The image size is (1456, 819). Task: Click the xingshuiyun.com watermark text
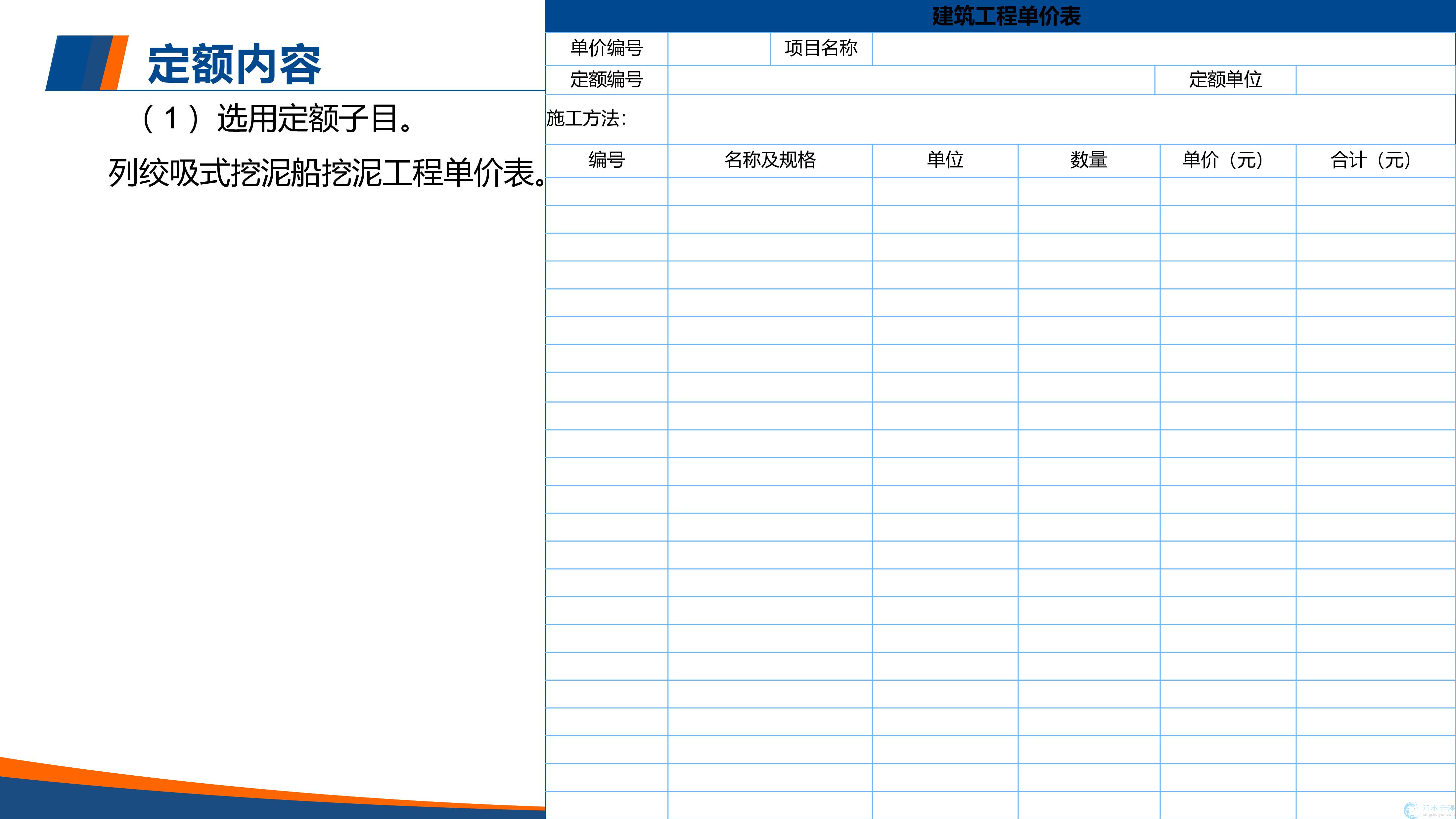point(1438,814)
